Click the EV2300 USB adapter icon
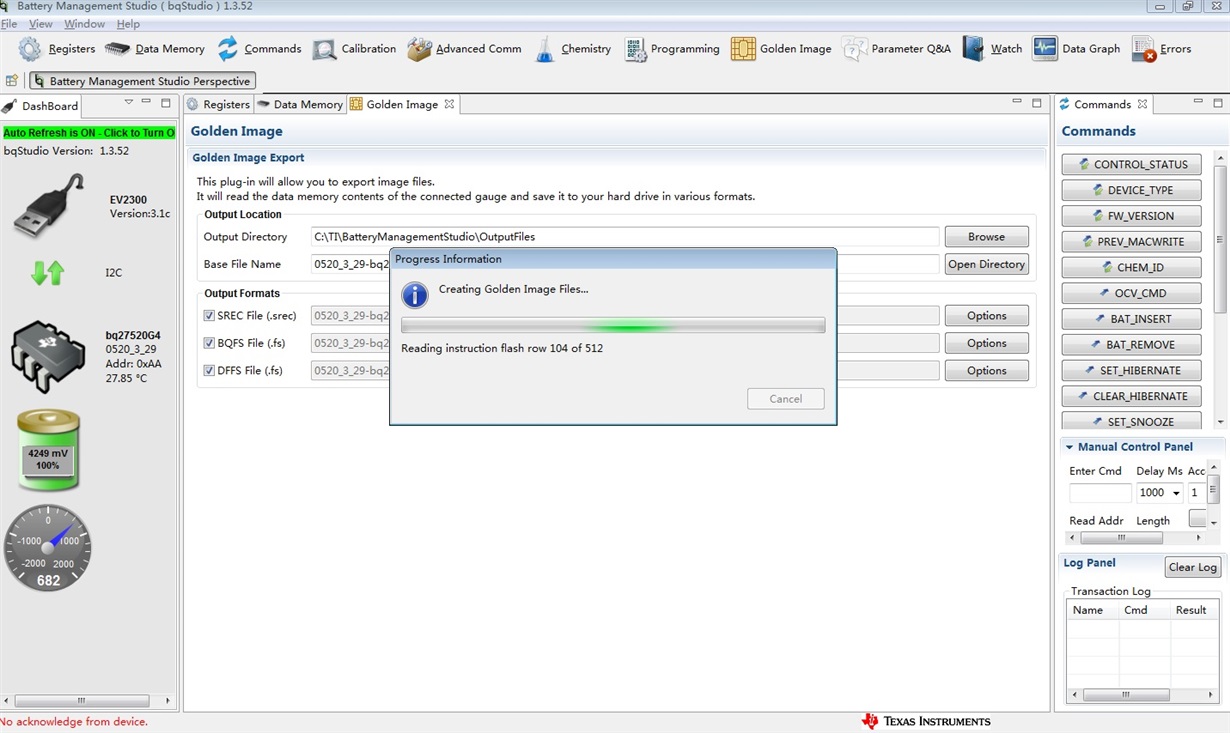The image size is (1230, 733). point(48,205)
